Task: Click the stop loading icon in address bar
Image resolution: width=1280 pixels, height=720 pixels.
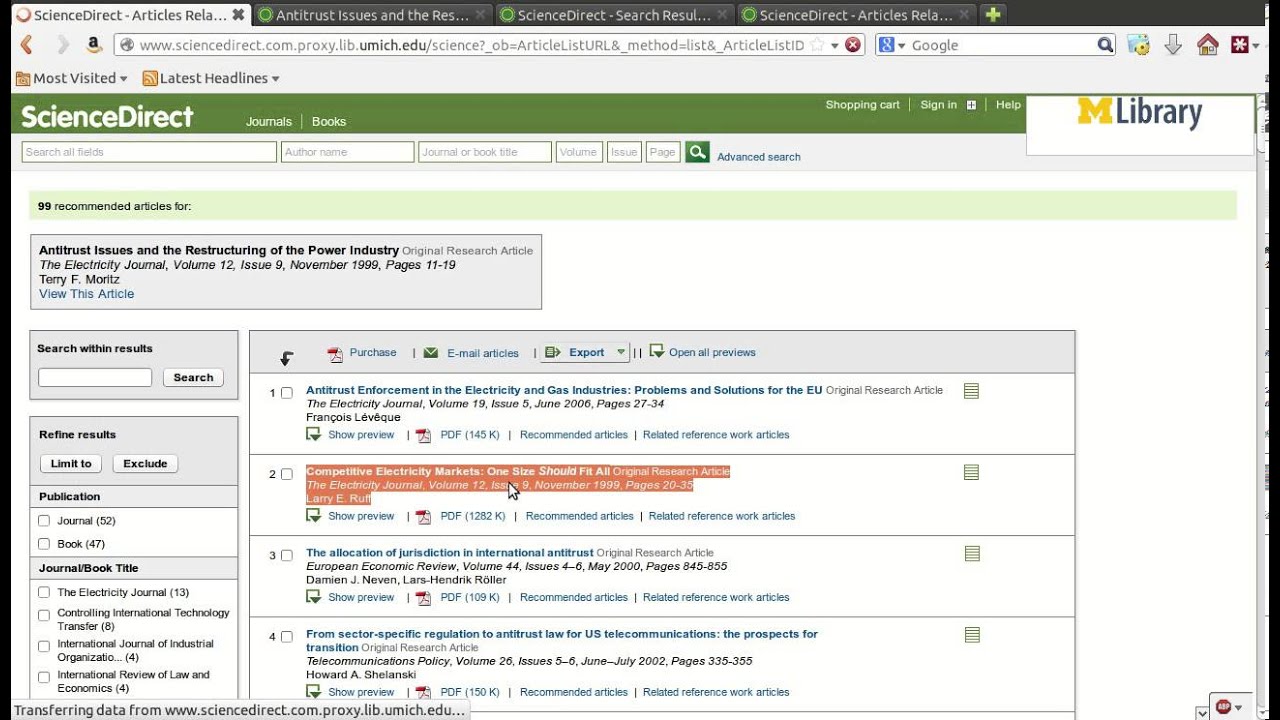Action: pyautogui.click(x=853, y=45)
